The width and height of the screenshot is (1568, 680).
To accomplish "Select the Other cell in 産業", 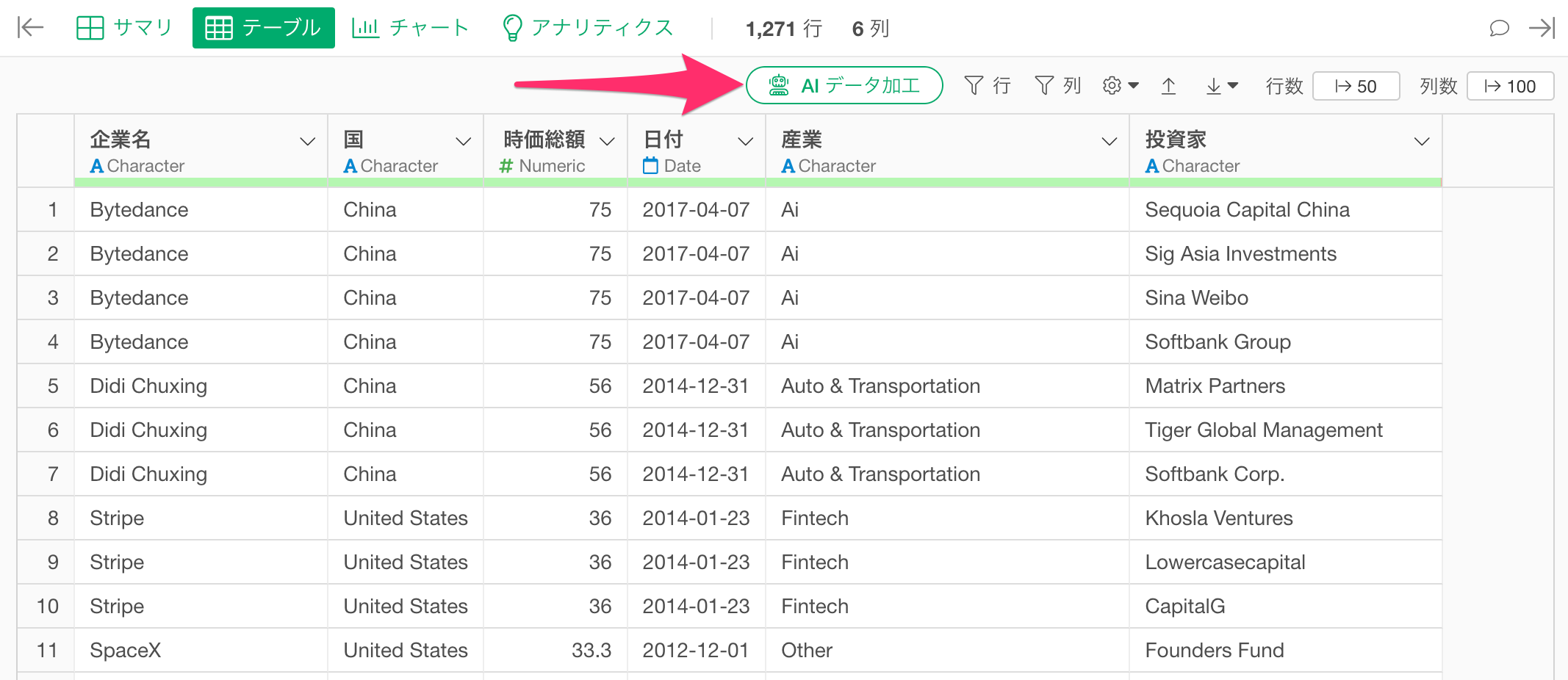I will pyautogui.click(x=948, y=650).
